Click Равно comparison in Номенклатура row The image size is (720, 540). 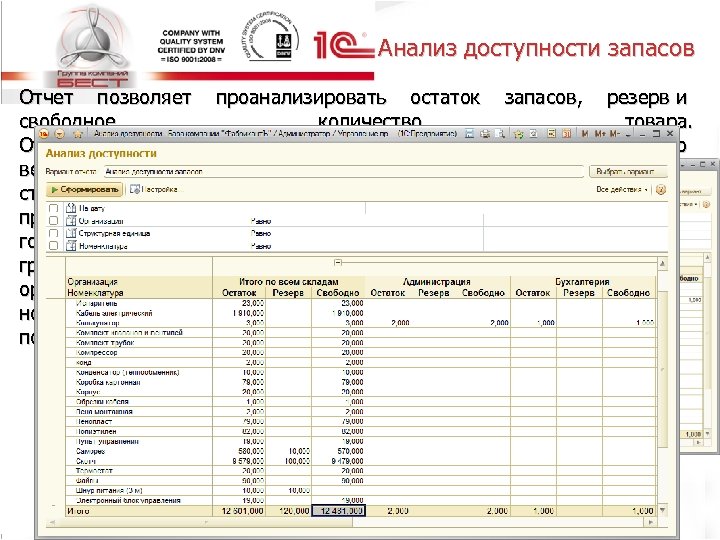(x=261, y=246)
